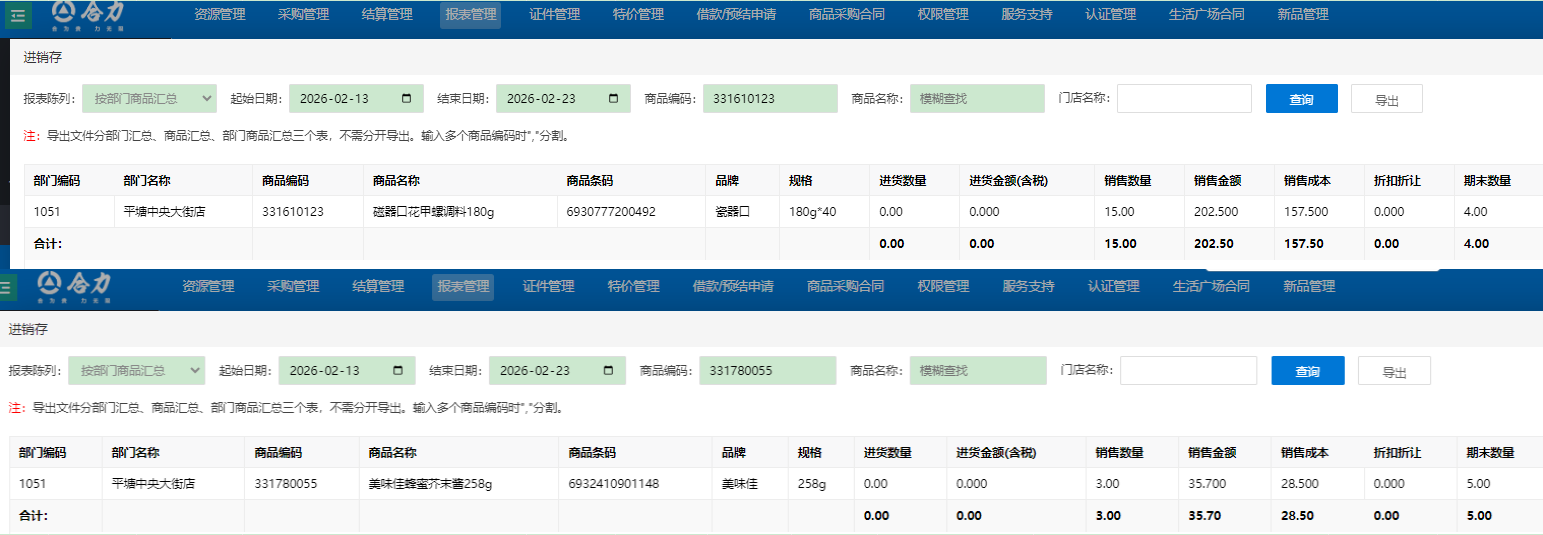This screenshot has height=535, width=1543.
Task: Open the 报表管理 menu in the upper navigation
Action: coord(470,15)
